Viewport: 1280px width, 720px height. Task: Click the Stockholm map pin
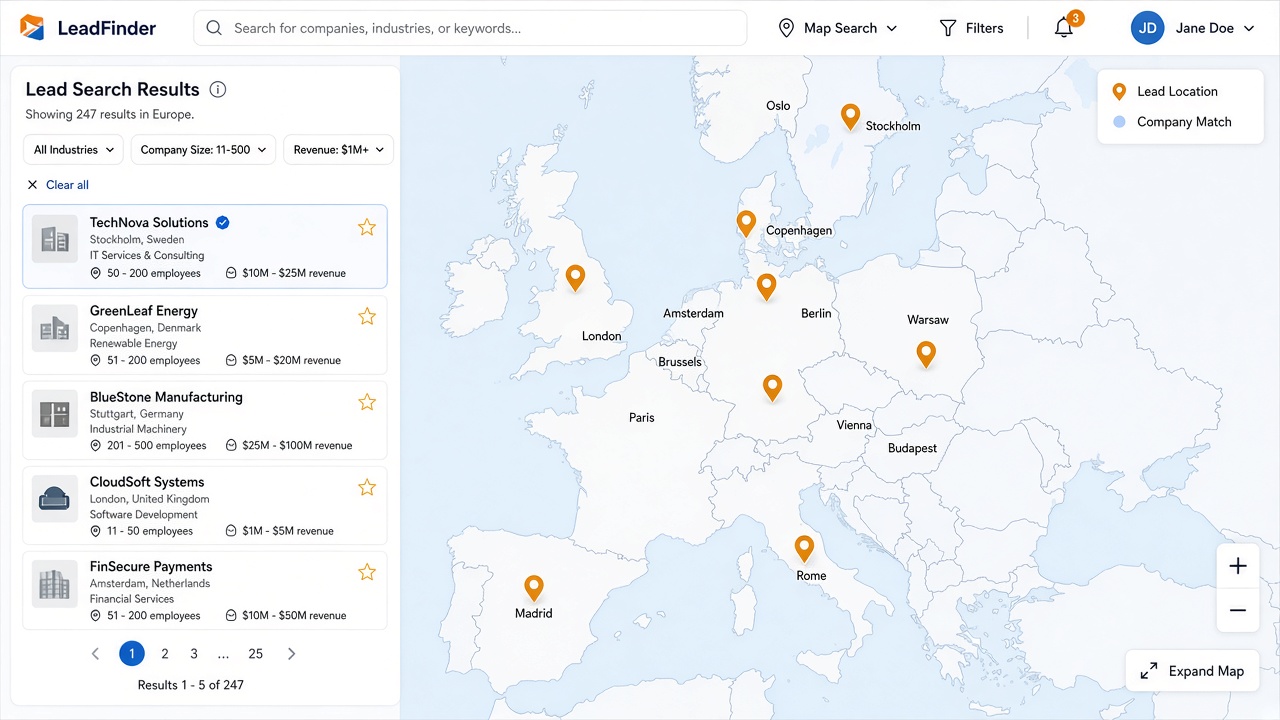coord(850,117)
